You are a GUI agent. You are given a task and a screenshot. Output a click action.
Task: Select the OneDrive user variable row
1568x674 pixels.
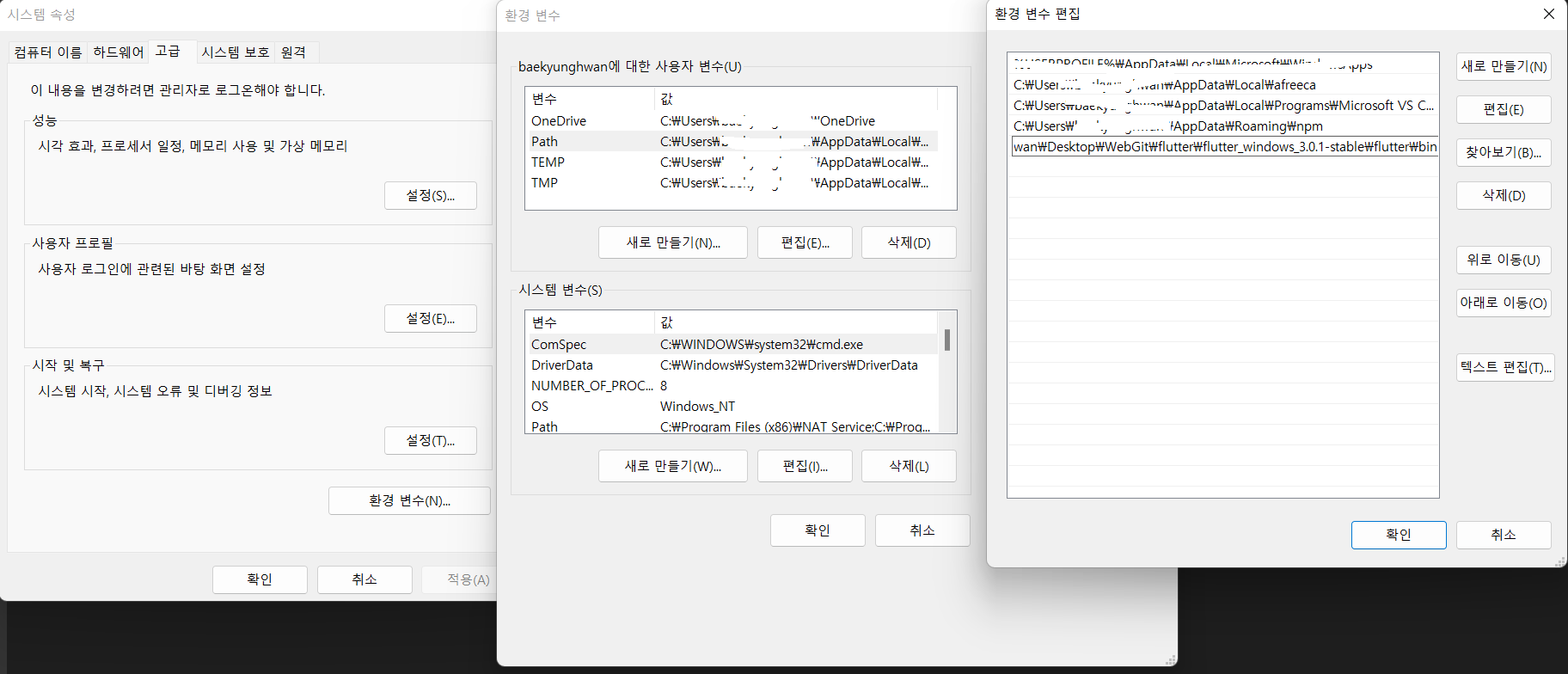732,121
